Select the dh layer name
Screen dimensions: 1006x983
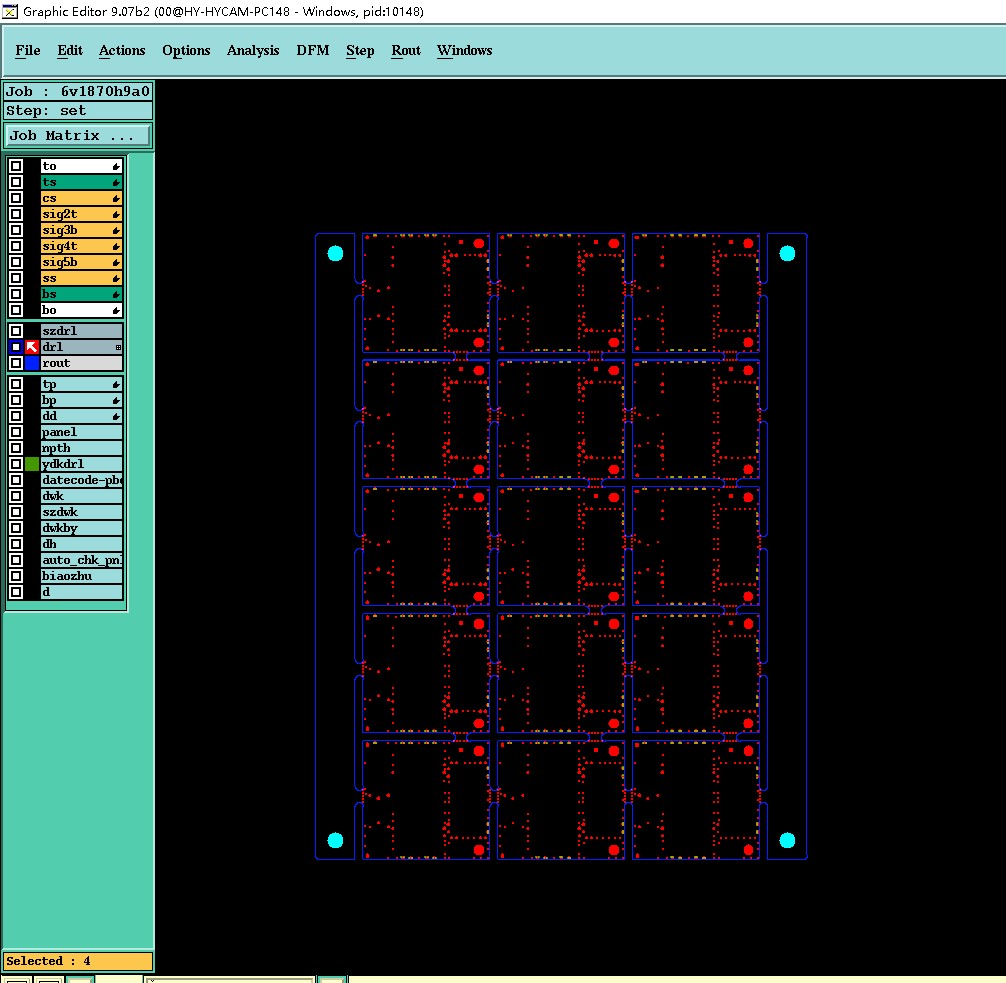(x=81, y=544)
